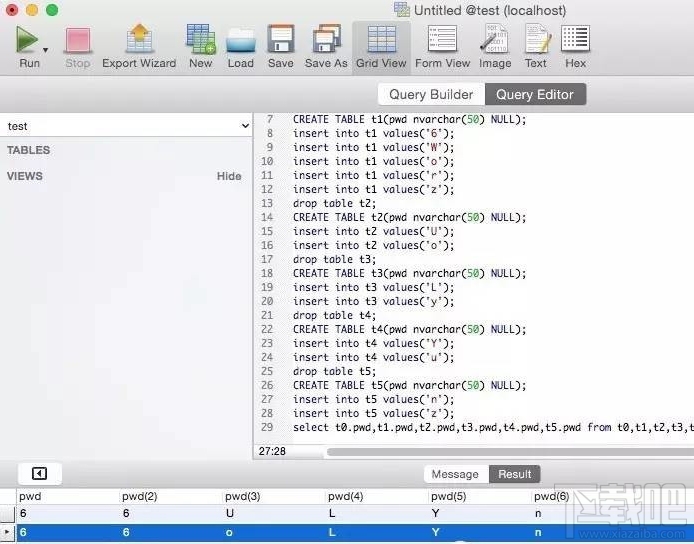Viewport: 694px width, 544px height.
Task: Click line 27 insert values('n')
Action: [x=374, y=400]
